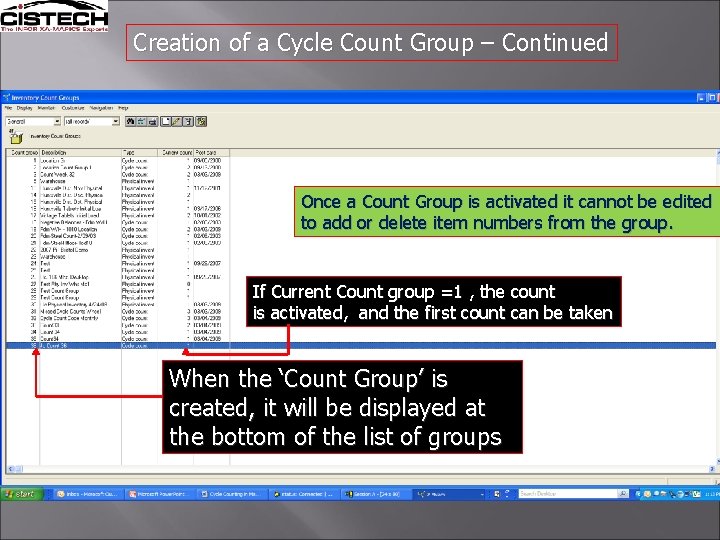The image size is (720, 540).
Task: Open the Microsoft PowerPoint taskbar item
Action: point(161,494)
